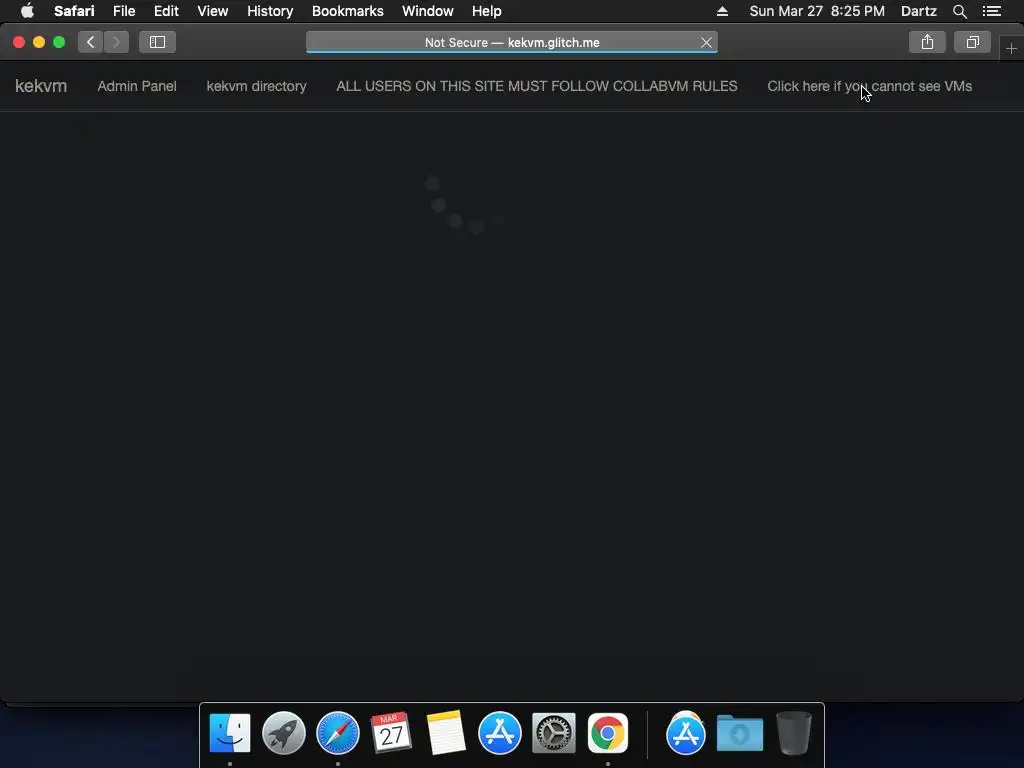Click the date and time in menu bar

[x=817, y=11]
